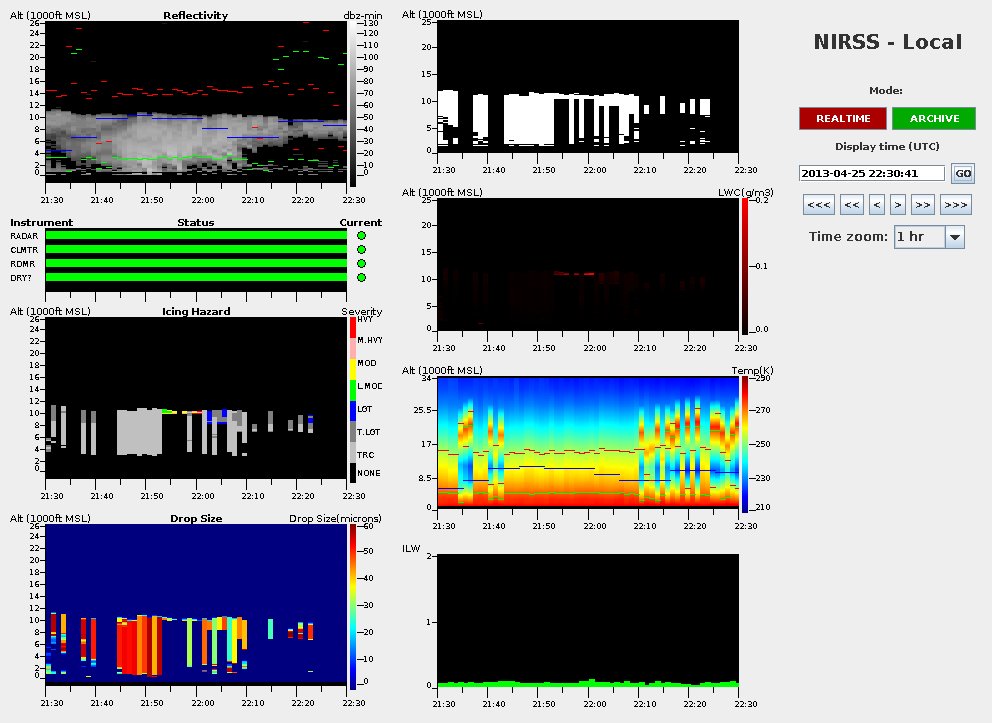Click the DRY? green status indicator
The width and height of the screenshot is (992, 723).
361,278
